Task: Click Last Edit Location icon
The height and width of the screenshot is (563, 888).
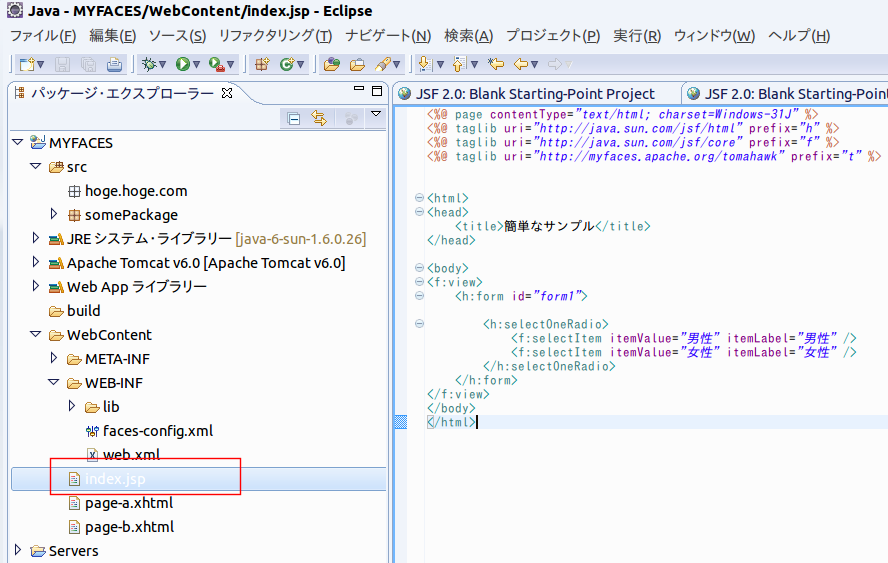Action: click(x=496, y=64)
